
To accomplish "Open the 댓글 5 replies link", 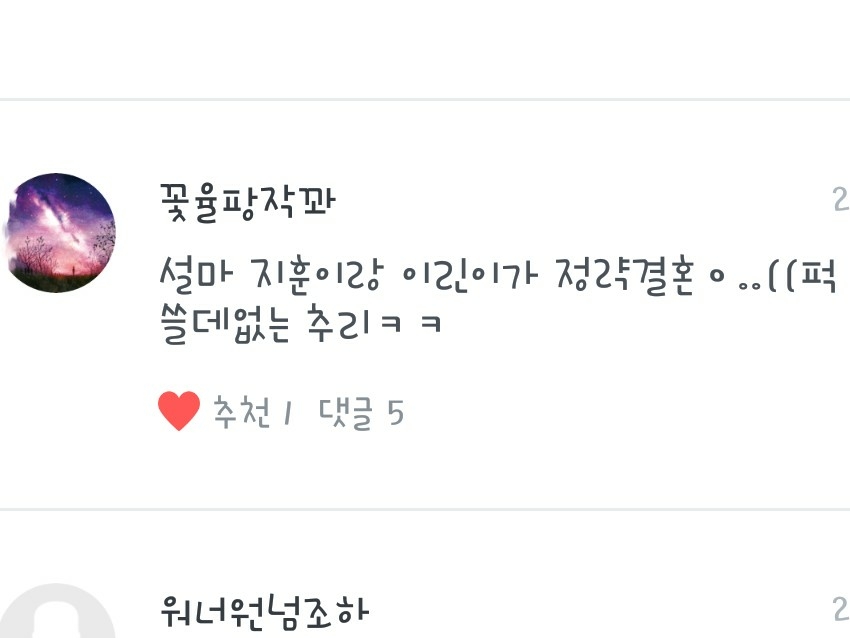I will pyautogui.click(x=362, y=413).
